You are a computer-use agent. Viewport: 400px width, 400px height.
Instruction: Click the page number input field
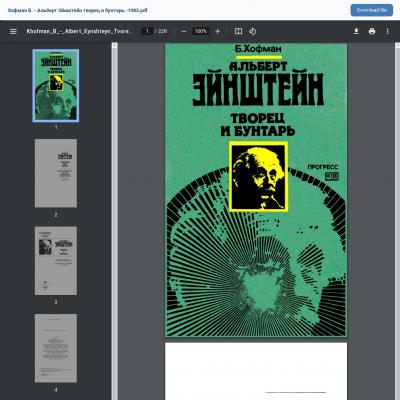(147, 31)
